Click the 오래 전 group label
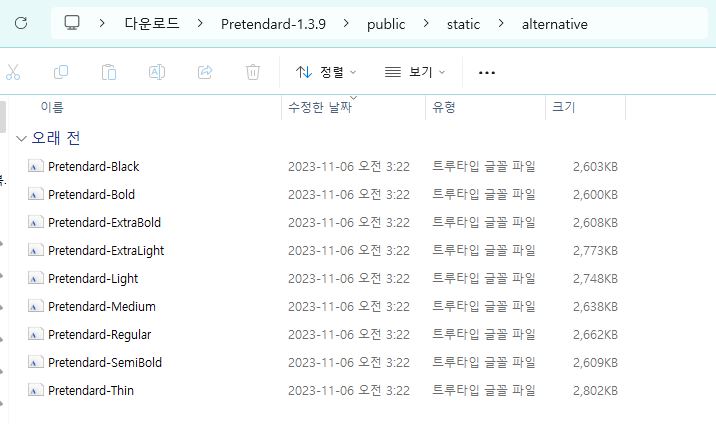This screenshot has height=424, width=716. (56, 138)
